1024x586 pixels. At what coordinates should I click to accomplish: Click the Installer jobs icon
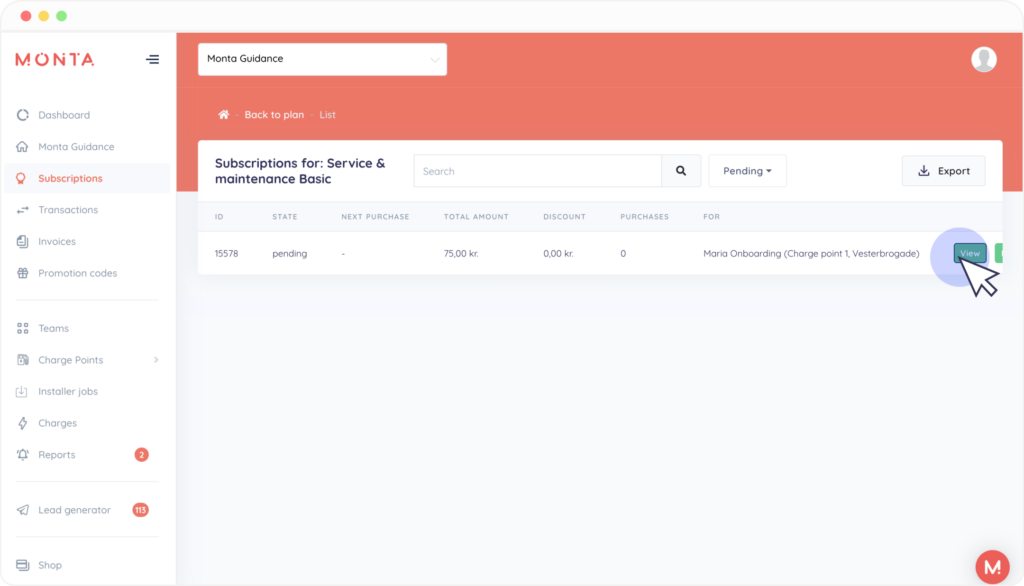22,391
